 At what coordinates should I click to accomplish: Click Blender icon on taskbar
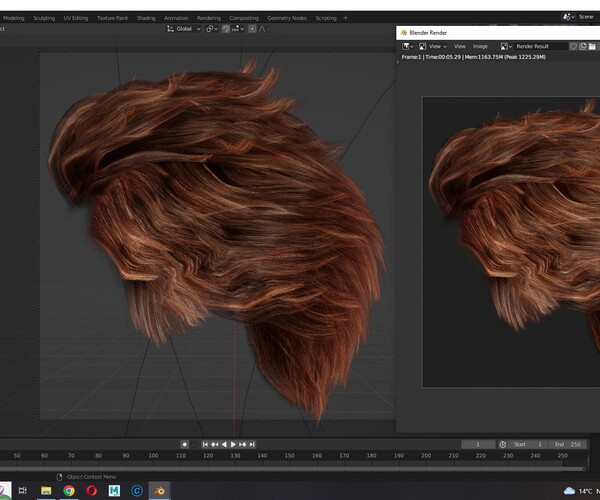click(160, 490)
